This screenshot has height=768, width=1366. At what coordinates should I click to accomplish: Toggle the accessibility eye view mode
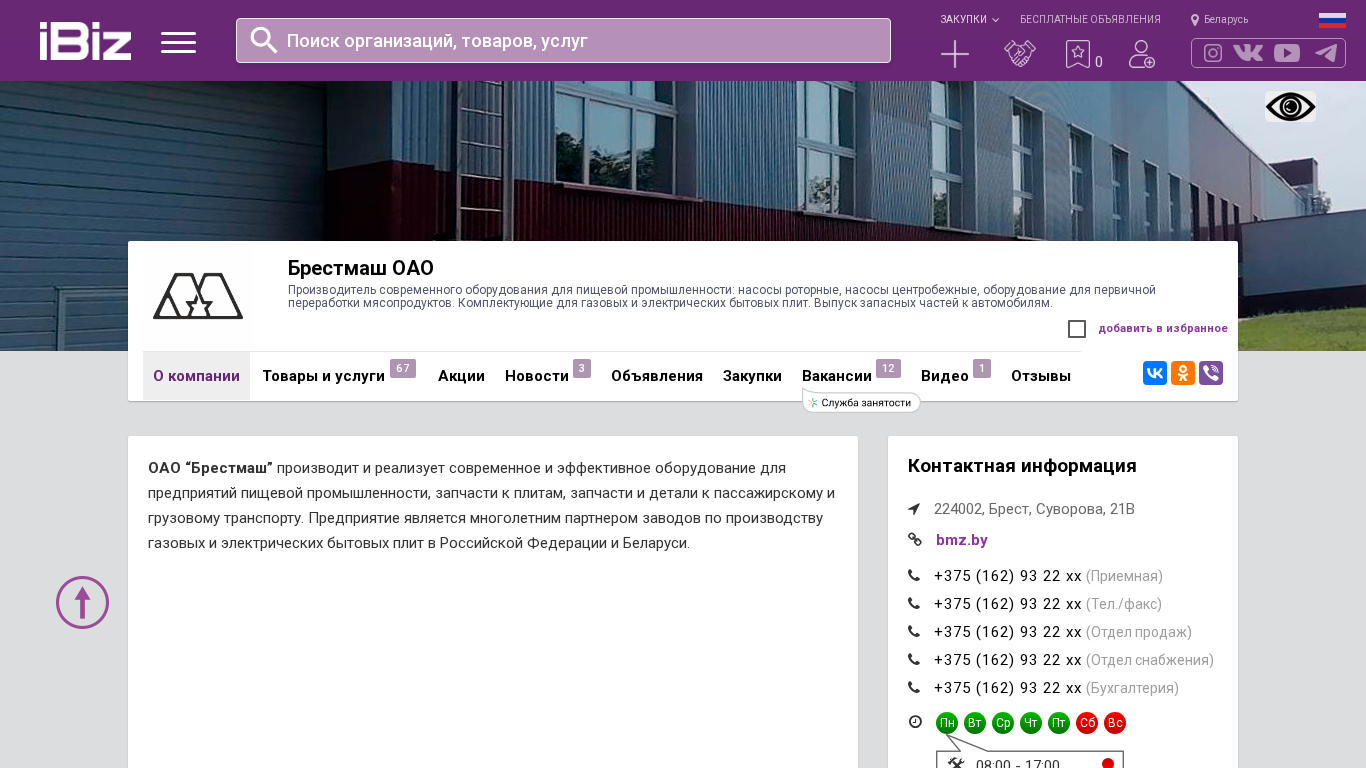[x=1290, y=107]
